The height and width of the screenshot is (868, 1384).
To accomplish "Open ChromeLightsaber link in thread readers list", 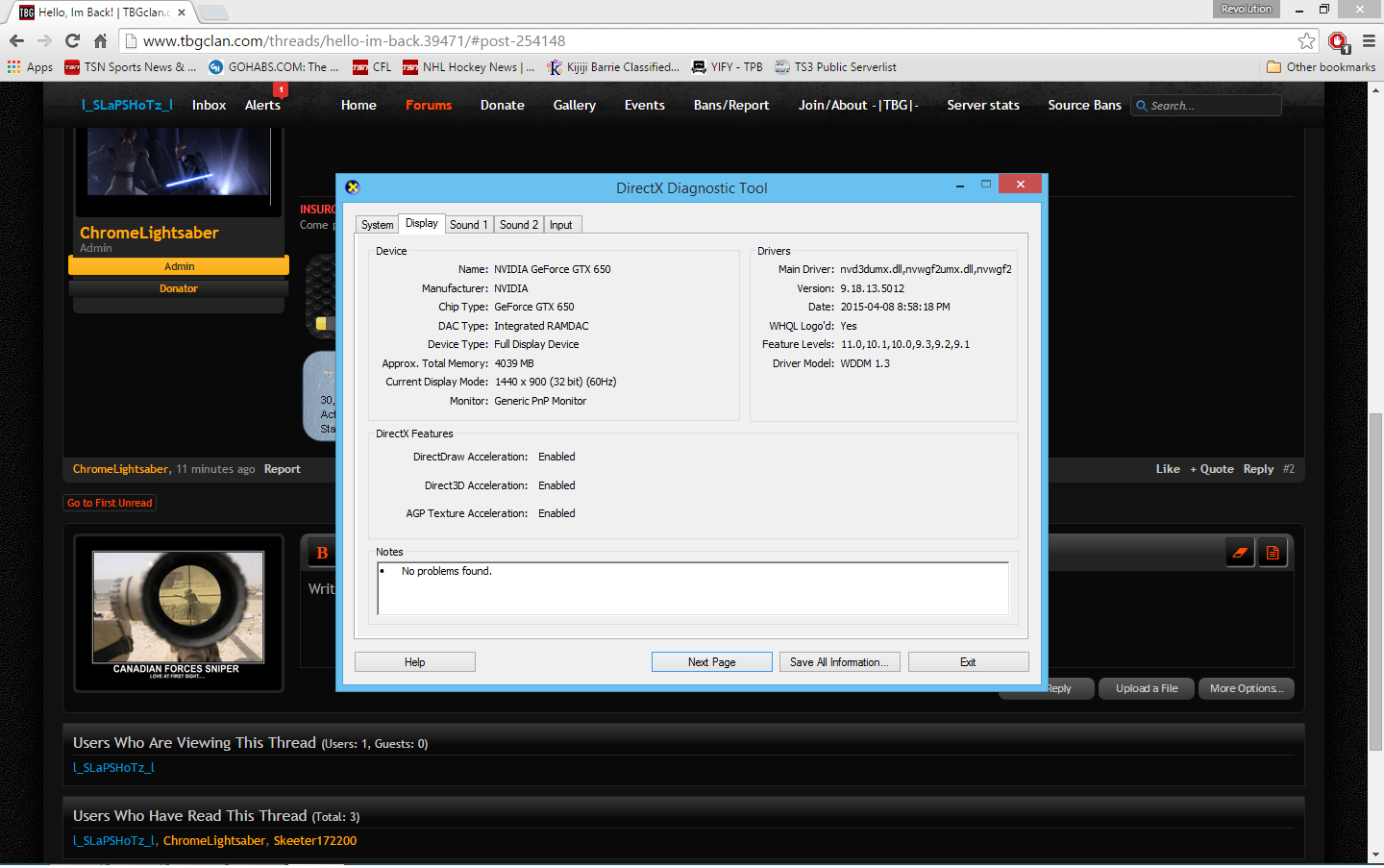I will coord(214,841).
